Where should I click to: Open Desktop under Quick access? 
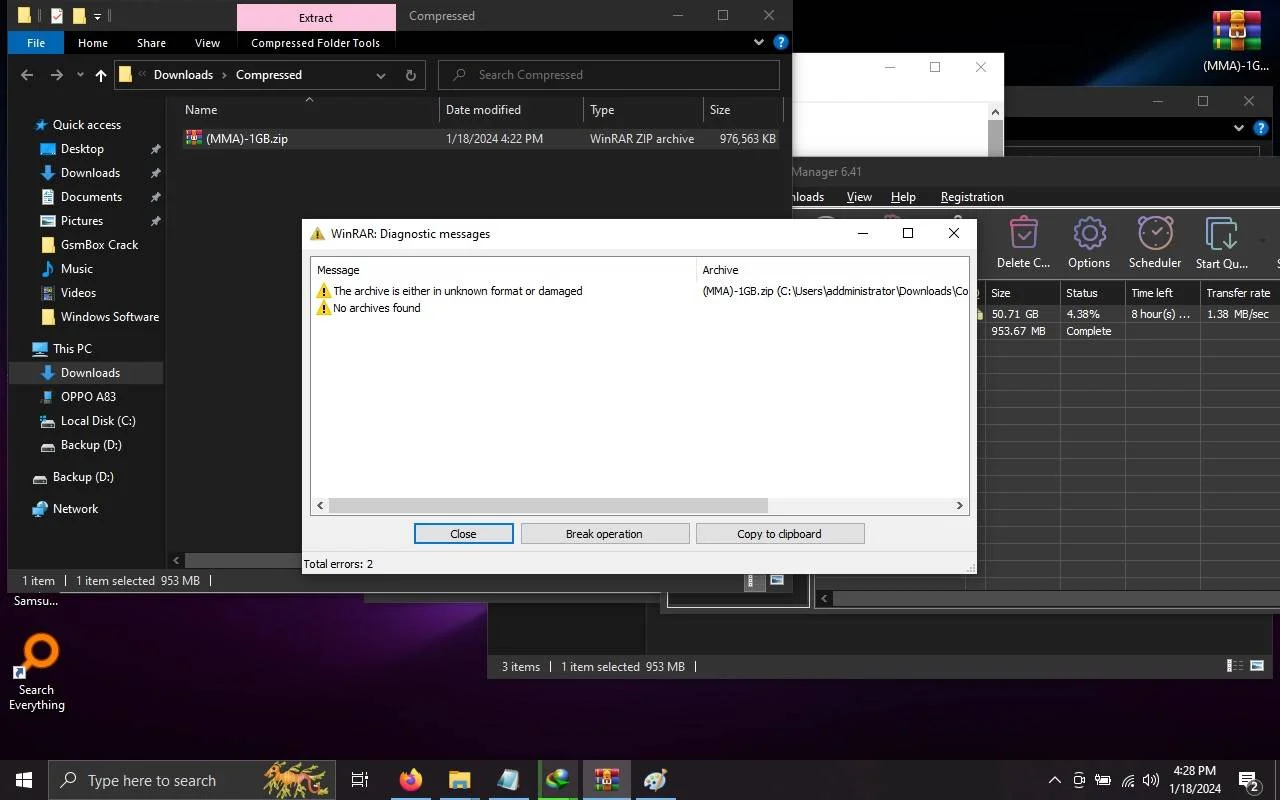(x=82, y=149)
